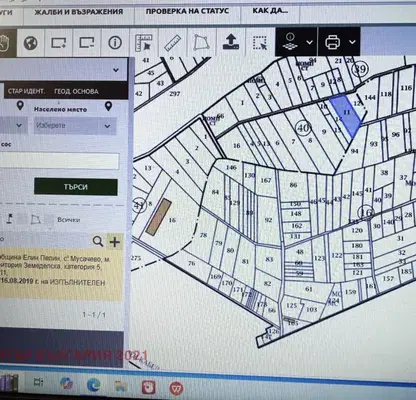This screenshot has height=400, width=416.
Task: Open File Explorer from the taskbar
Action: tap(121, 386)
